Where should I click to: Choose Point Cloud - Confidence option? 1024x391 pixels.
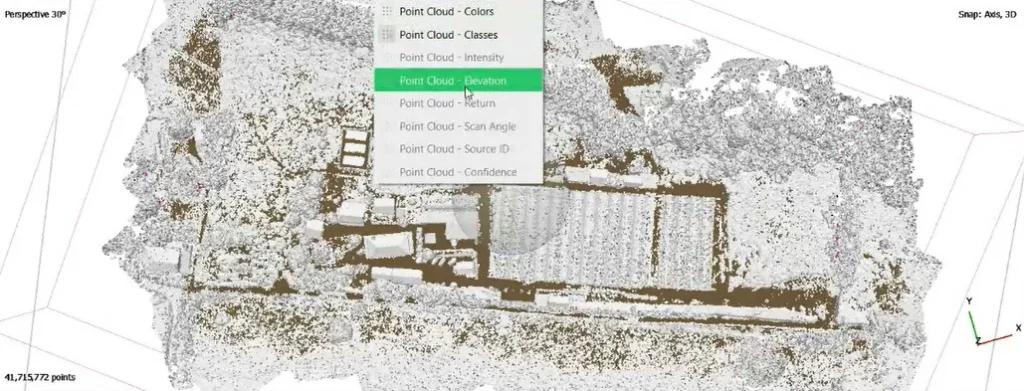coord(458,172)
